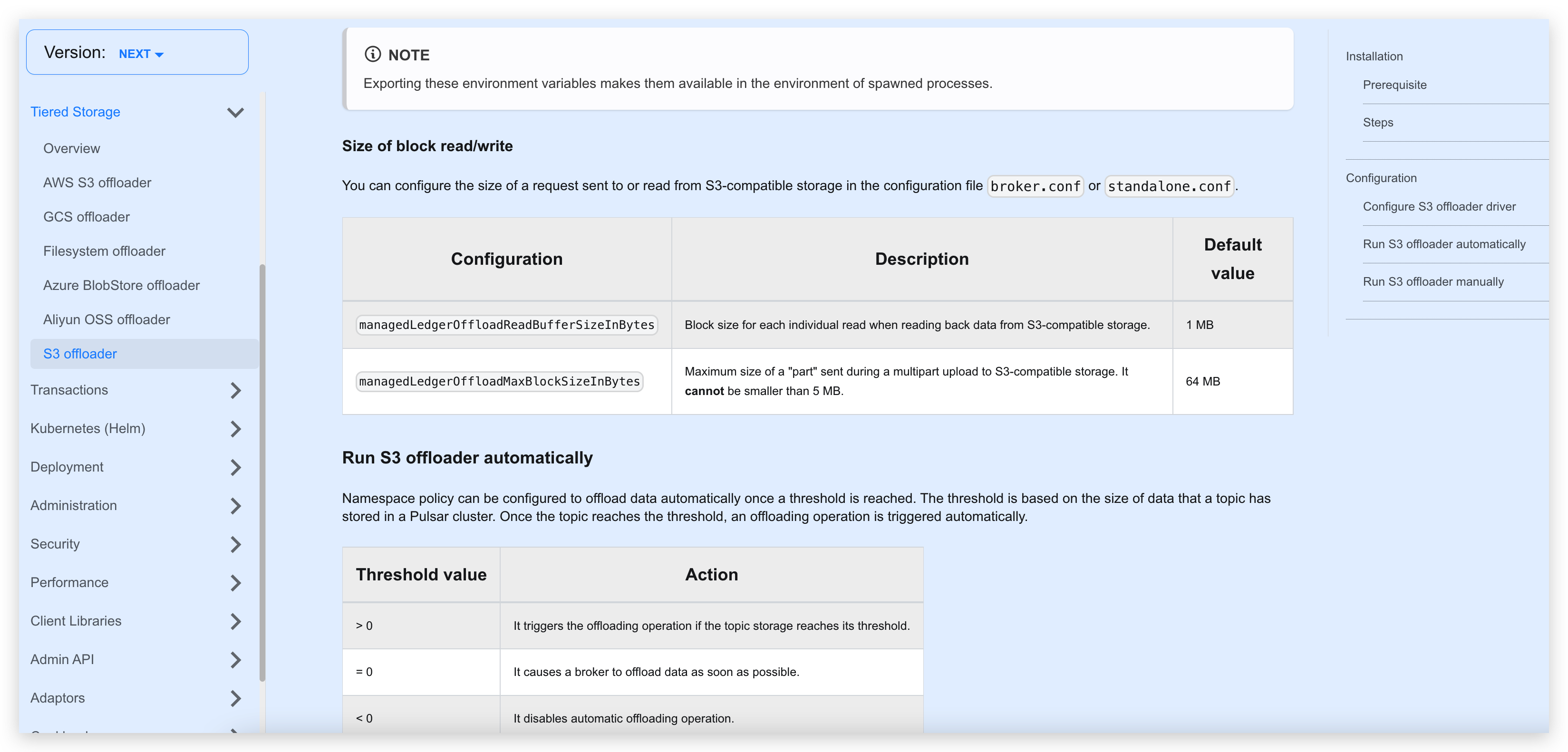Screen dimensions: 1568x752
Task: Expand the Security section chevron
Action: 235,545
